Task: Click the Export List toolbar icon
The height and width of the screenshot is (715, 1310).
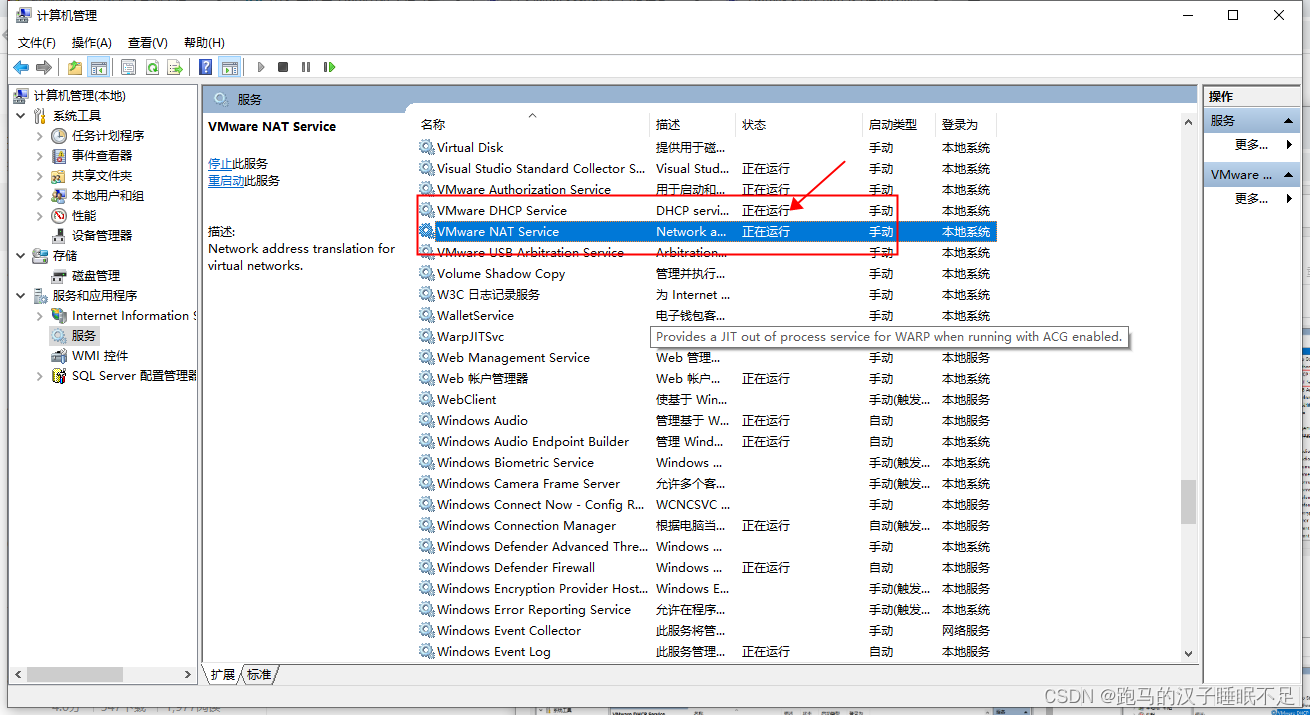Action: [x=175, y=67]
